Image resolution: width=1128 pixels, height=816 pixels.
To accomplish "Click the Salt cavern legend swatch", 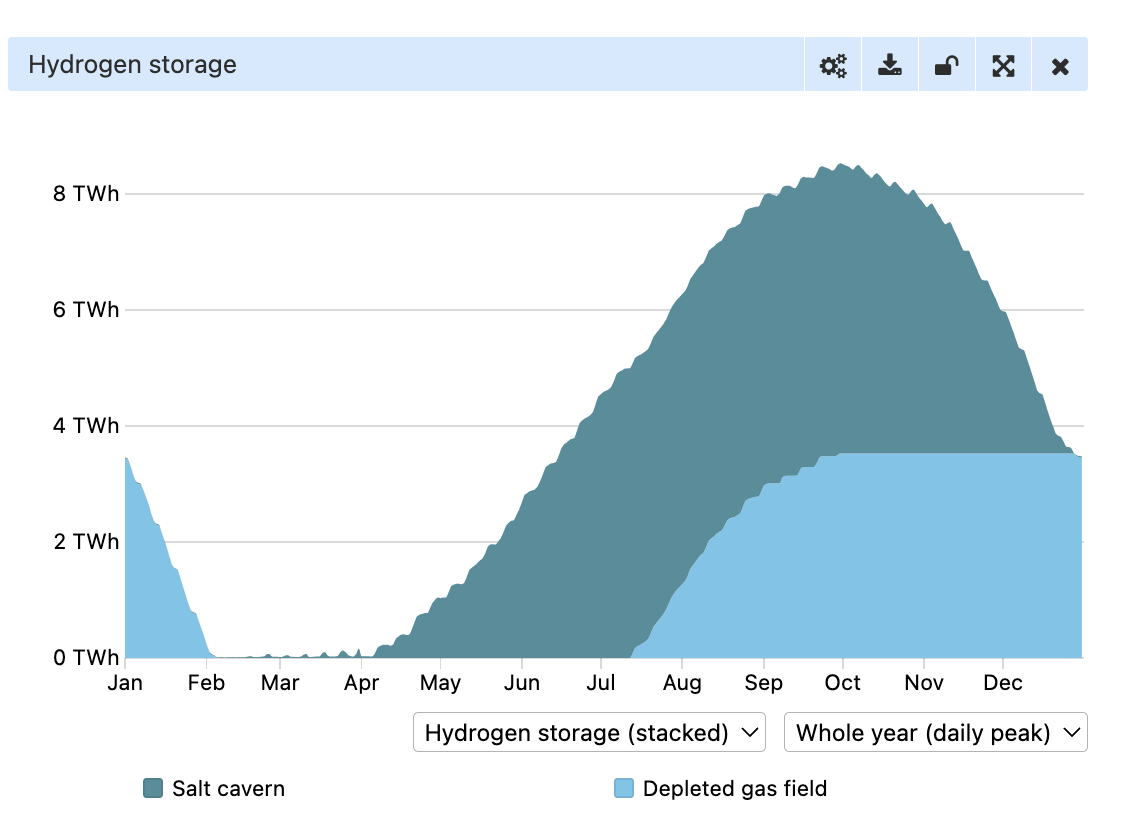I will point(153,789).
